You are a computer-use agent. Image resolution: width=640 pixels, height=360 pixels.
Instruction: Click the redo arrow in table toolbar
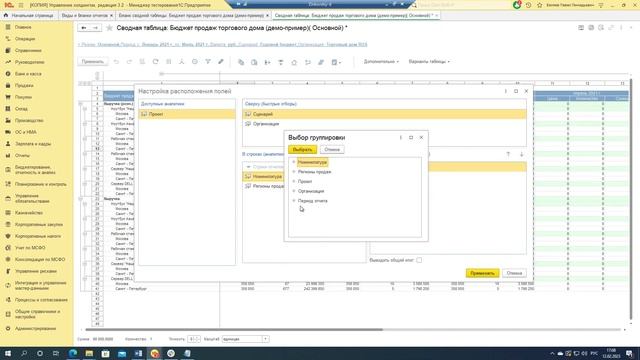[x=129, y=62]
